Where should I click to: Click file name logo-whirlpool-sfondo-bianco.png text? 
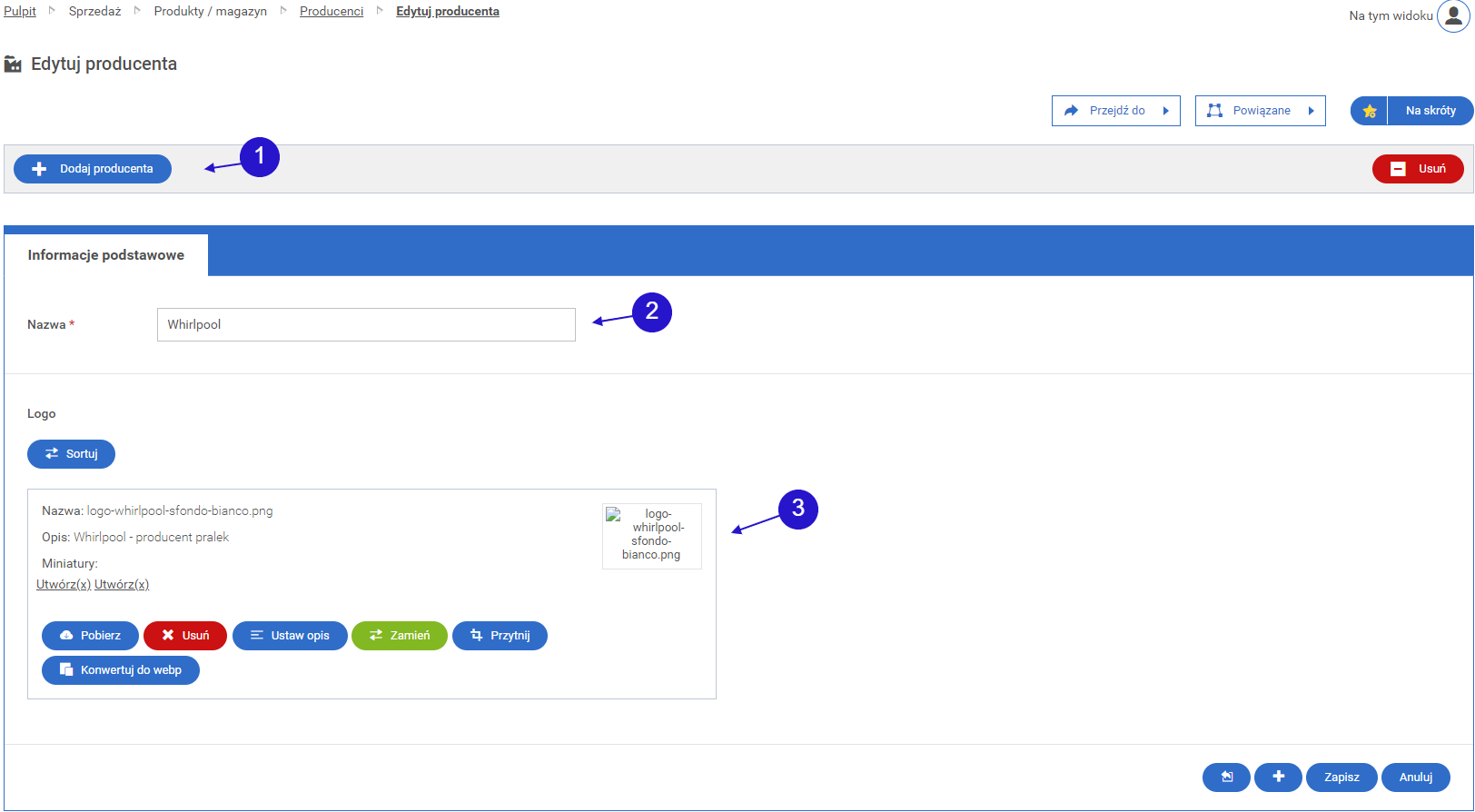click(180, 511)
